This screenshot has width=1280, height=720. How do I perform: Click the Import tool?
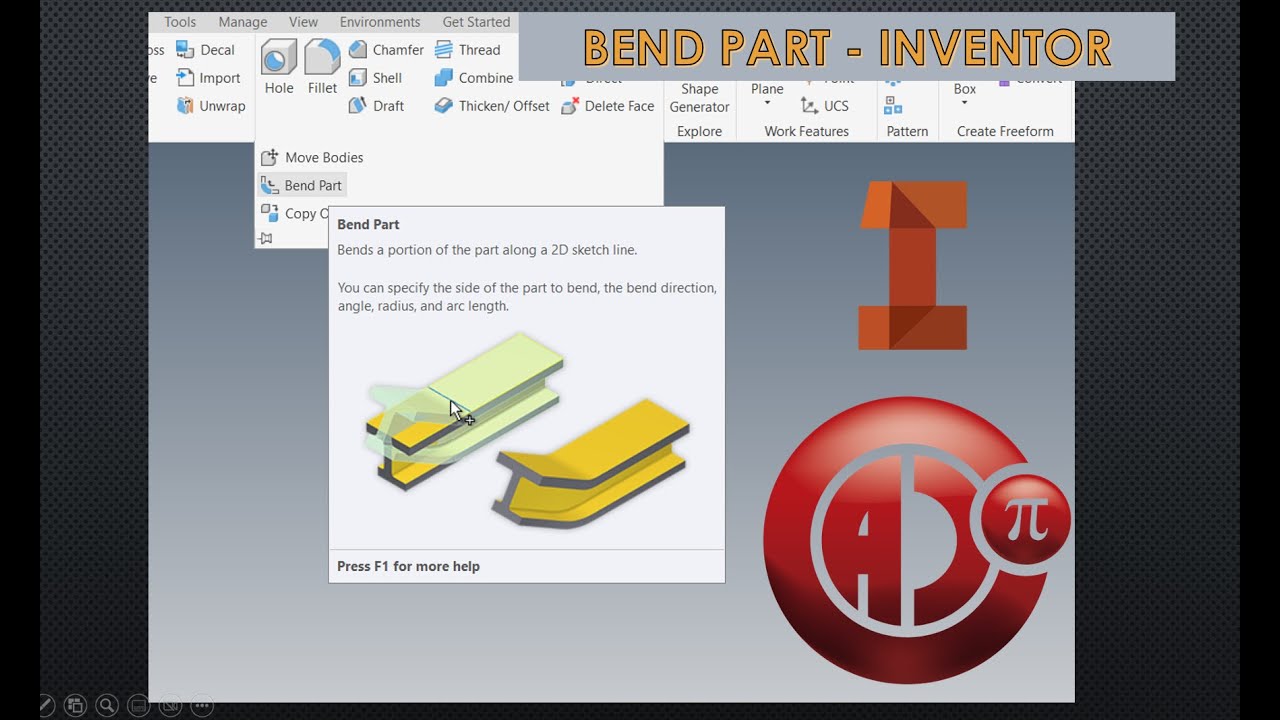click(x=208, y=78)
